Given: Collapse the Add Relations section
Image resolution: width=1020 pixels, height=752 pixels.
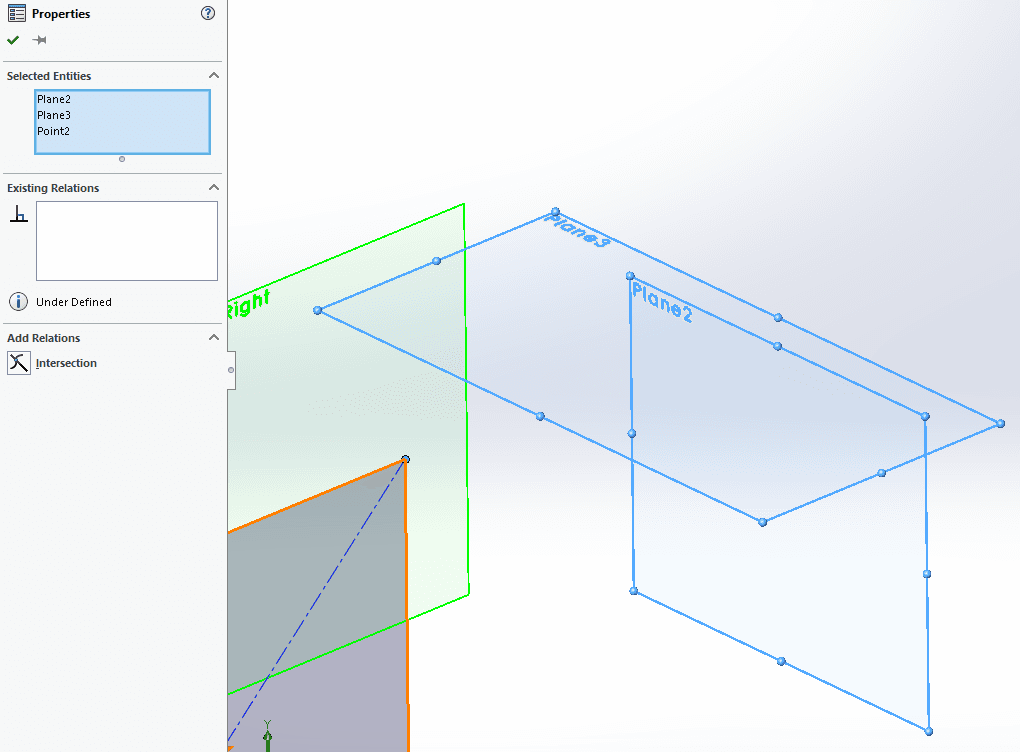Looking at the screenshot, I should coord(213,338).
